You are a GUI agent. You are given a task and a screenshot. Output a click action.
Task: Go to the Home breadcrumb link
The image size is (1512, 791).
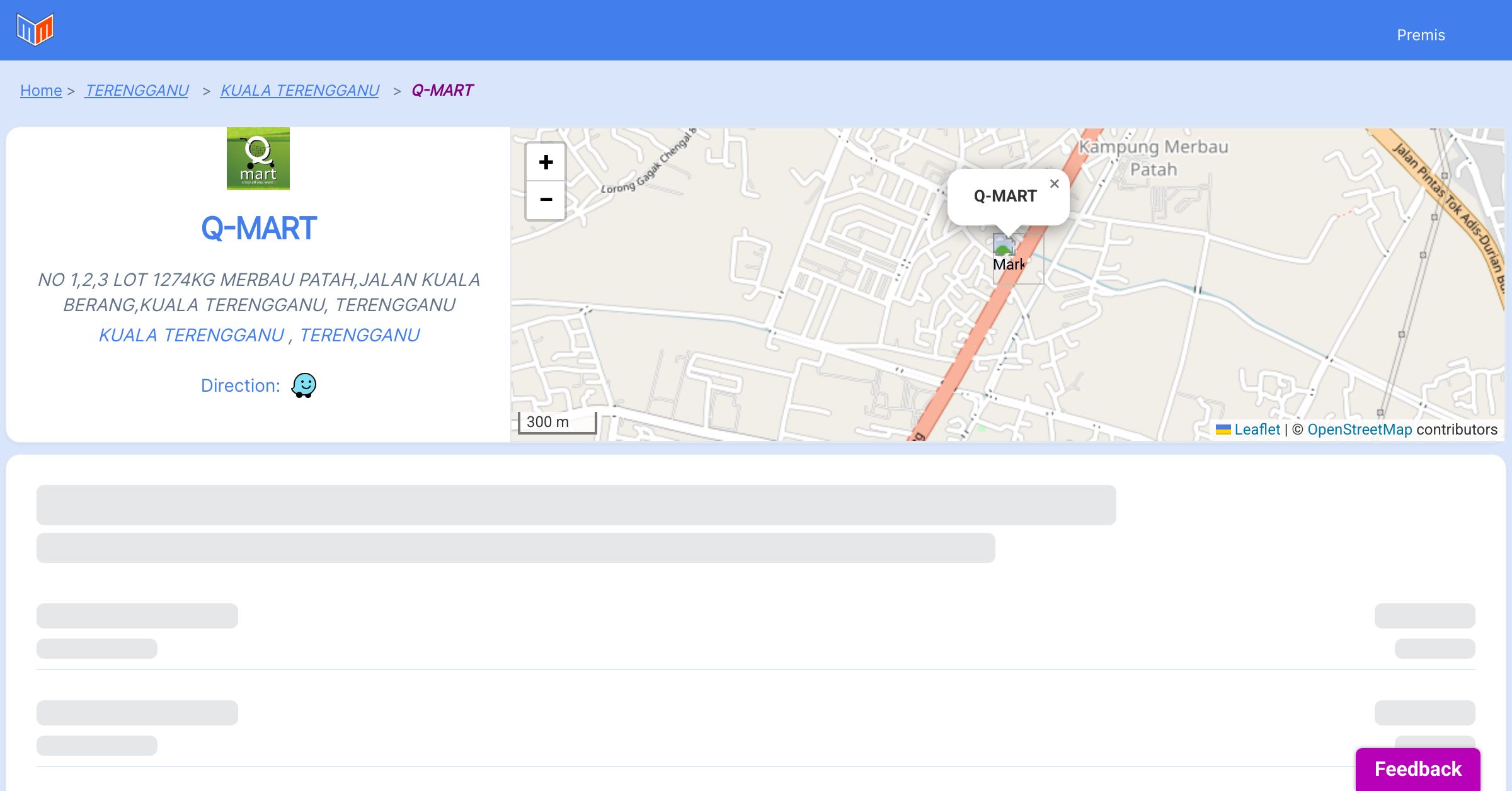(41, 91)
